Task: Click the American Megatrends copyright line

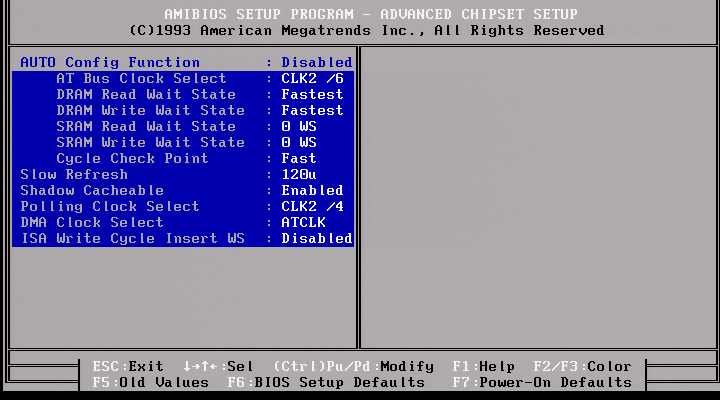Action: click(x=366, y=30)
